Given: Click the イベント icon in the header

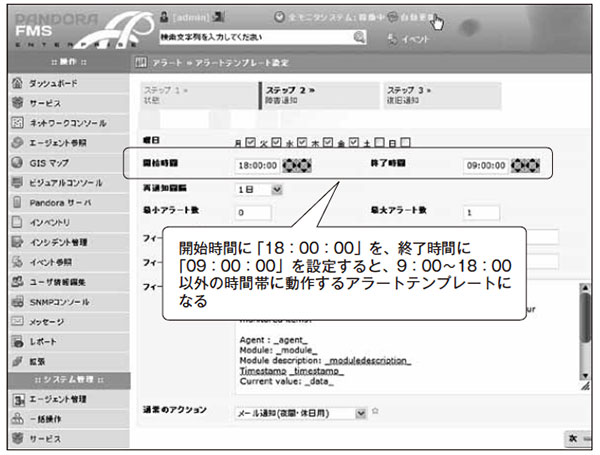Looking at the screenshot, I should point(392,39).
